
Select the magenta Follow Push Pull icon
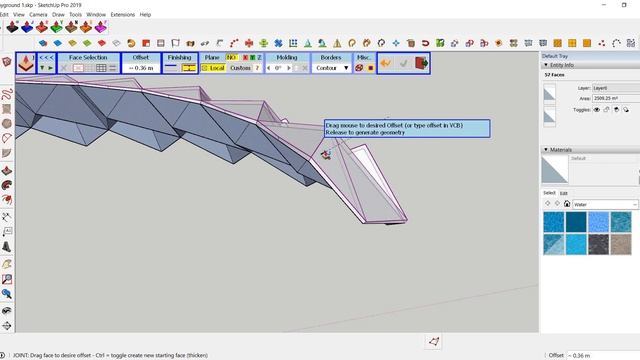(x=101, y=27)
